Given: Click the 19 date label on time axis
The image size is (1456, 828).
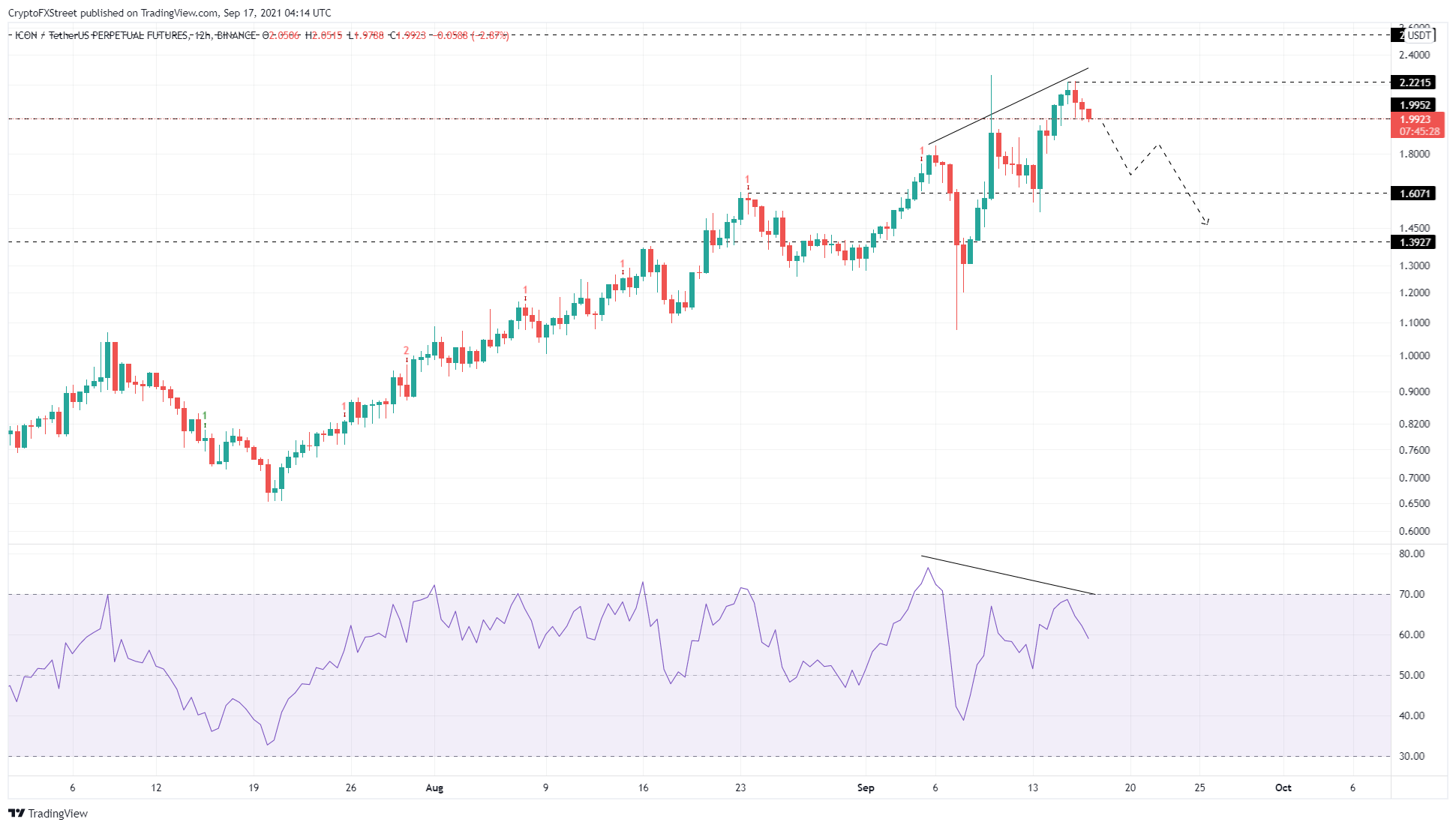Looking at the screenshot, I should [254, 788].
